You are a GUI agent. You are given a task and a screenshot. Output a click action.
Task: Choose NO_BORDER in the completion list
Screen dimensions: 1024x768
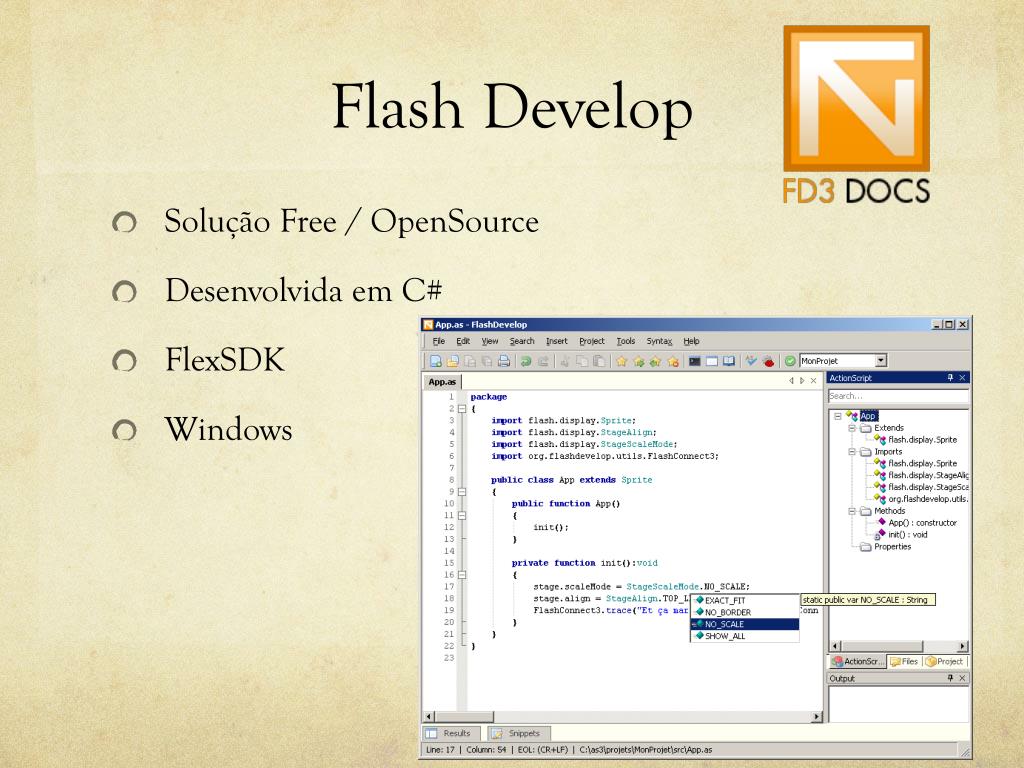[744, 612]
